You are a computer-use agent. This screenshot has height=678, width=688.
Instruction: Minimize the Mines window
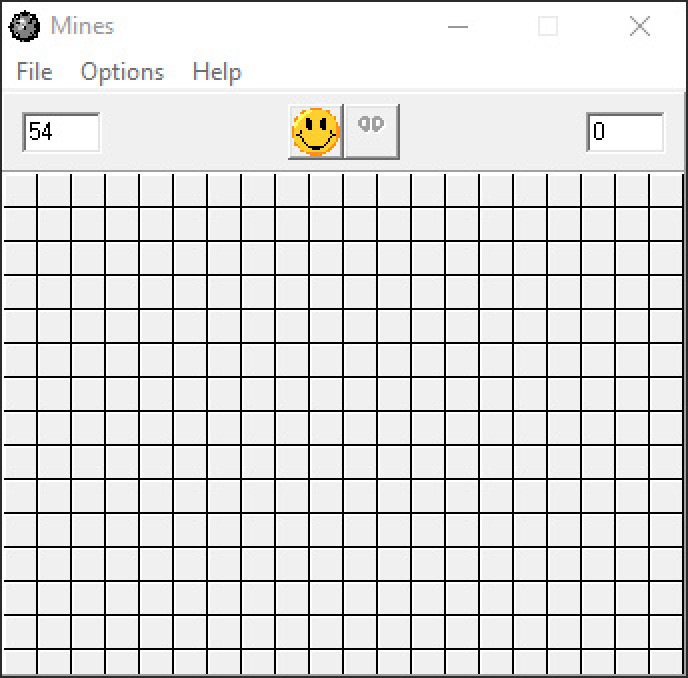click(x=457, y=27)
